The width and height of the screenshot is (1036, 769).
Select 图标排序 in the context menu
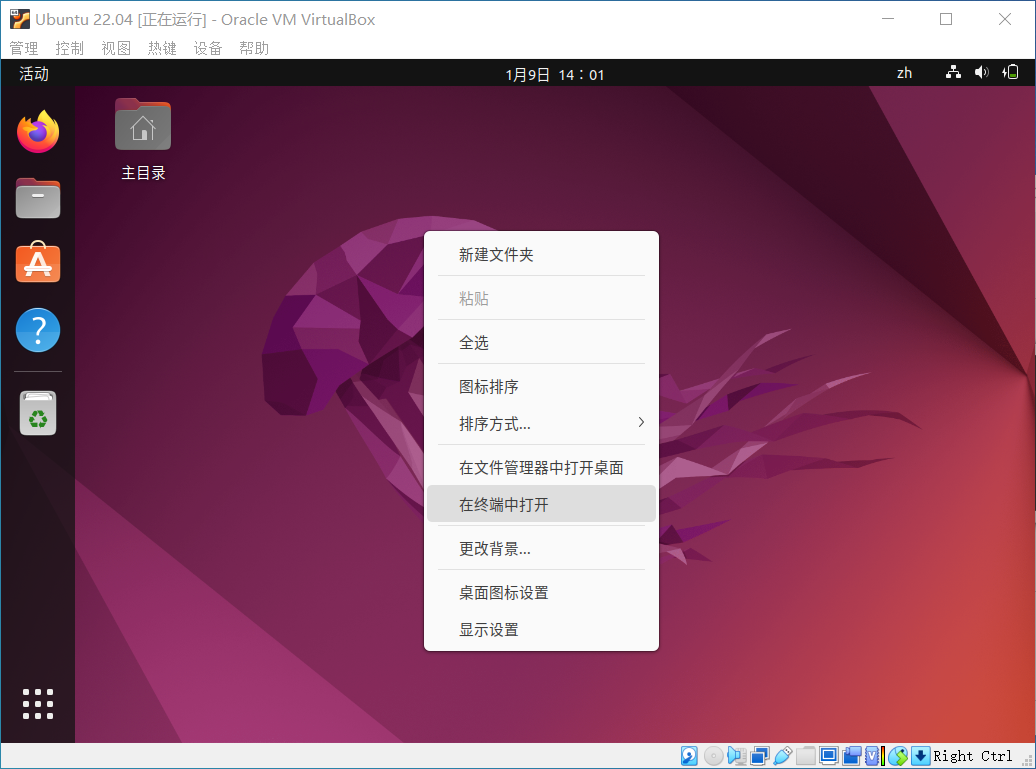click(x=541, y=386)
